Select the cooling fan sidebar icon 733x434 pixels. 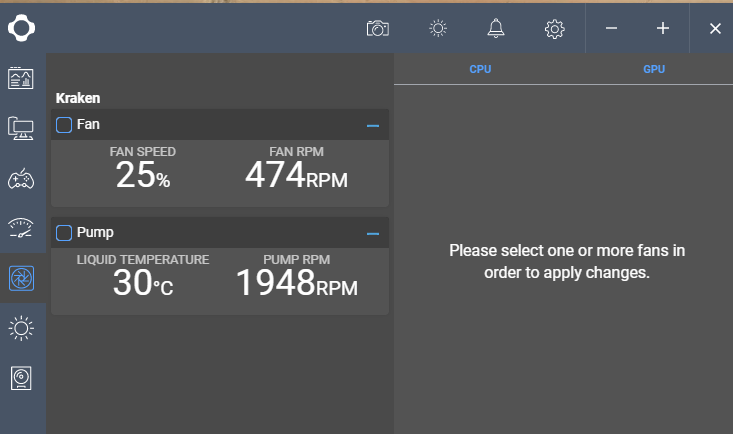point(21,279)
